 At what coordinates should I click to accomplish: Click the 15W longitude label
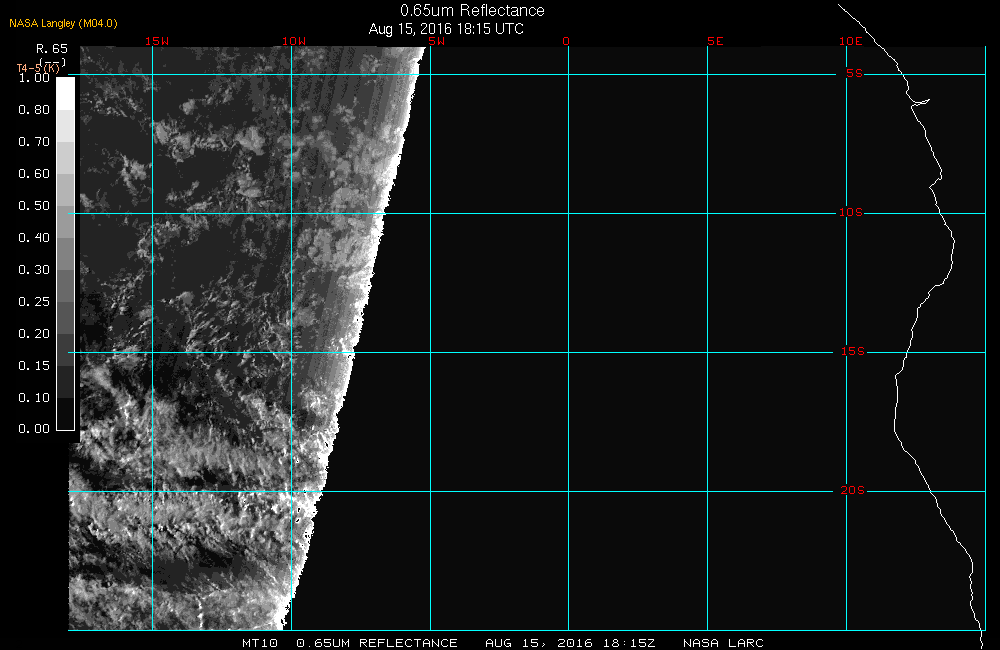coord(157,41)
